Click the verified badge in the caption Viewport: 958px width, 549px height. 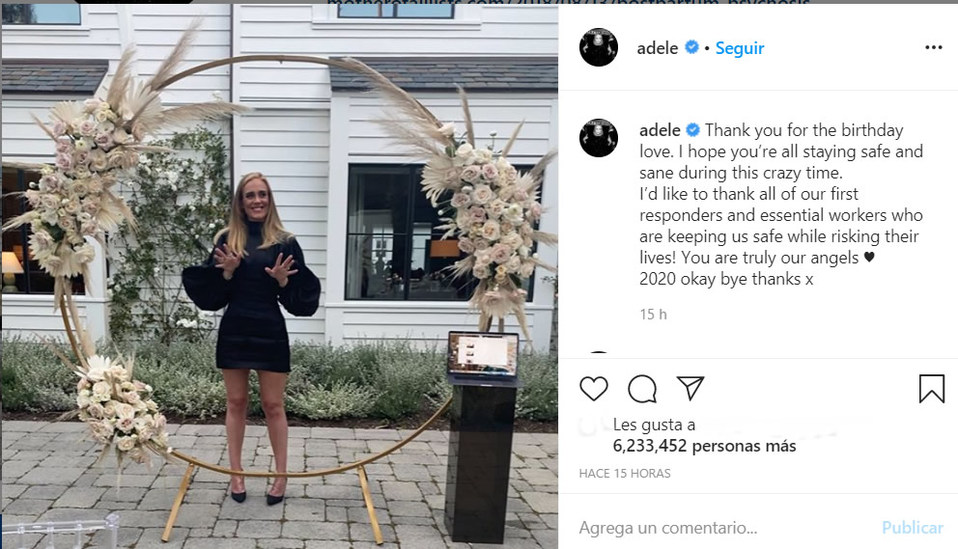point(693,129)
